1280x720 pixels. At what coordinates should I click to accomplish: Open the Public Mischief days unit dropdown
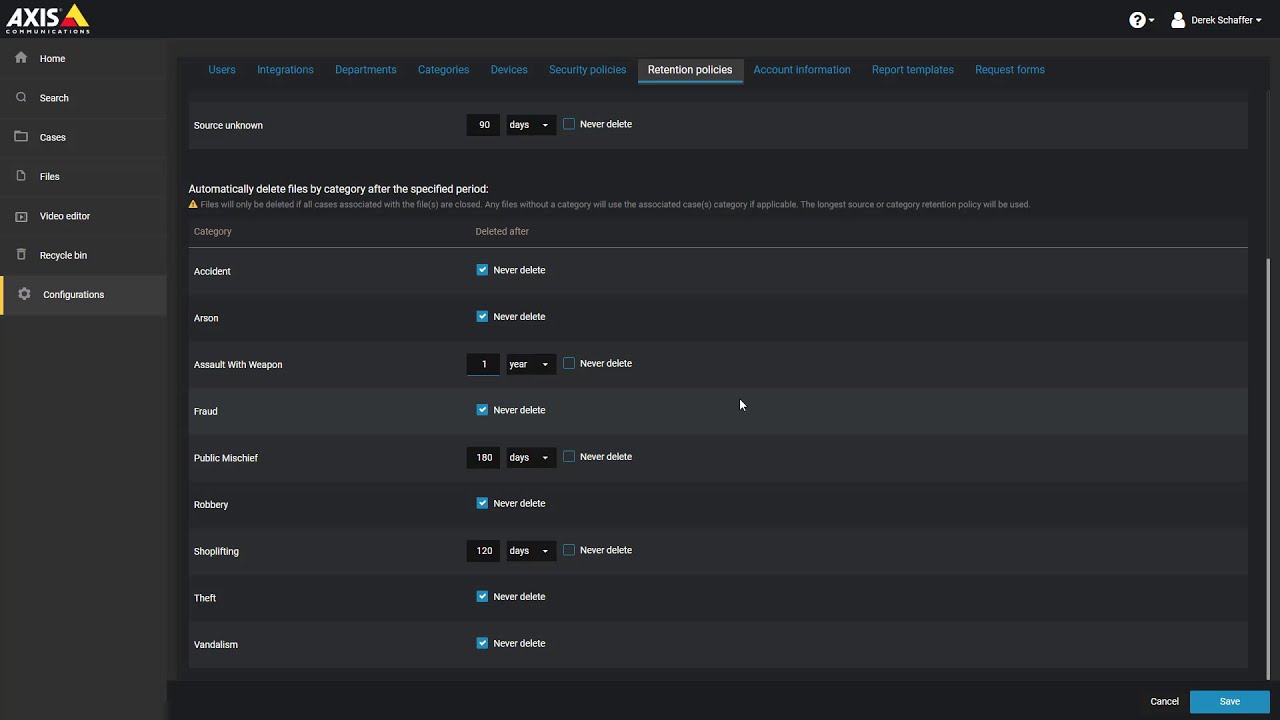530,457
